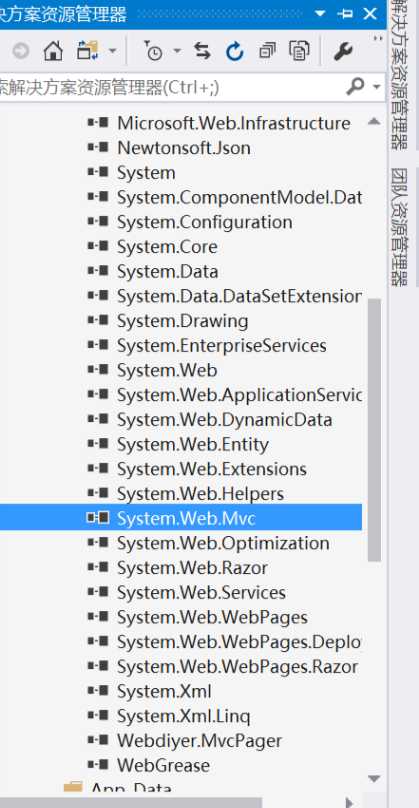The image size is (419, 808).
Task: Open the panel window position dropdown arrow
Action: click(x=321, y=13)
